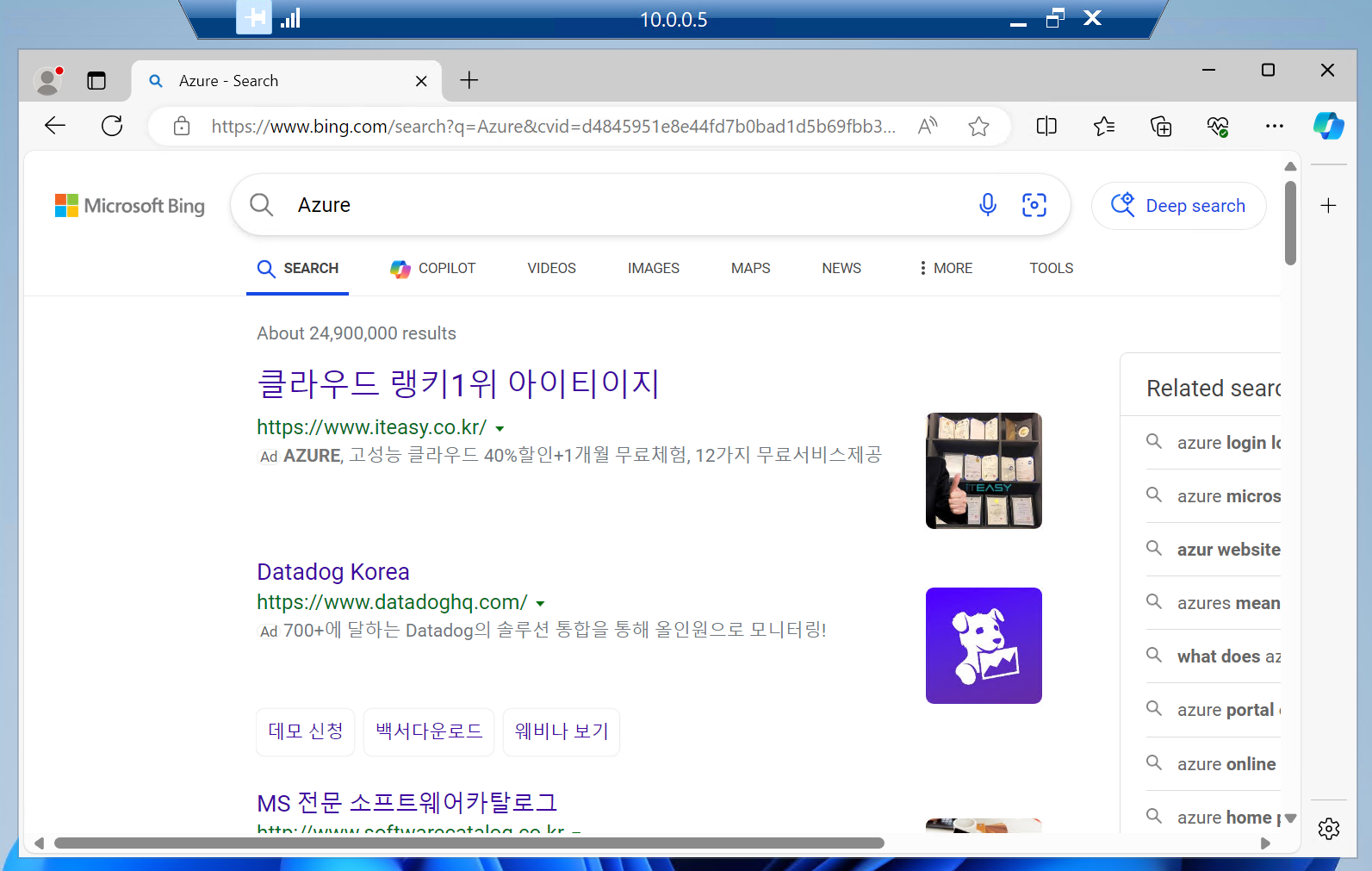Open sidebar settings gear icon
The height and width of the screenshot is (871, 1372).
coord(1329,829)
